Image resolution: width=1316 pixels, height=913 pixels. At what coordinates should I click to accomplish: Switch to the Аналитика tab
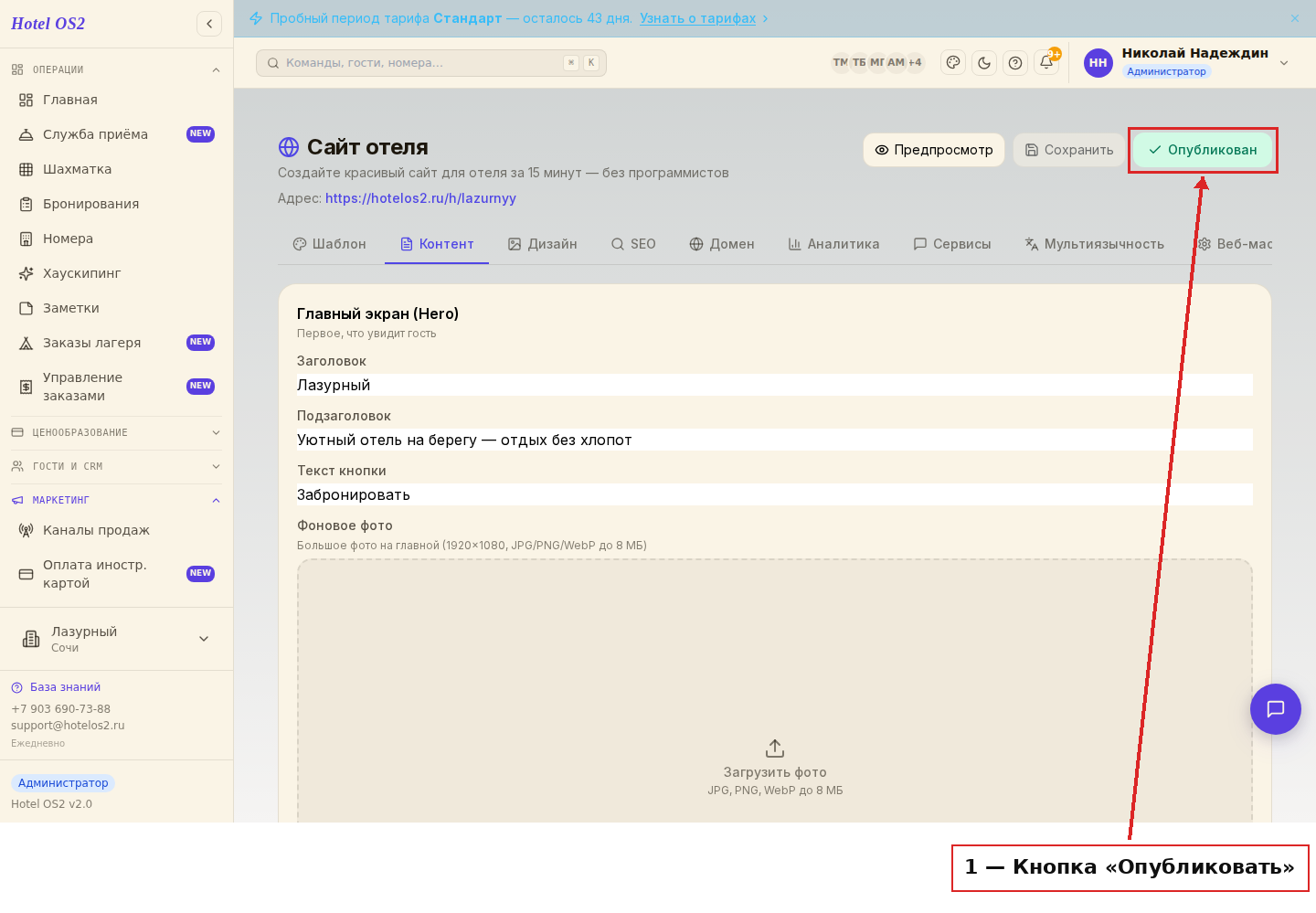pyautogui.click(x=833, y=244)
